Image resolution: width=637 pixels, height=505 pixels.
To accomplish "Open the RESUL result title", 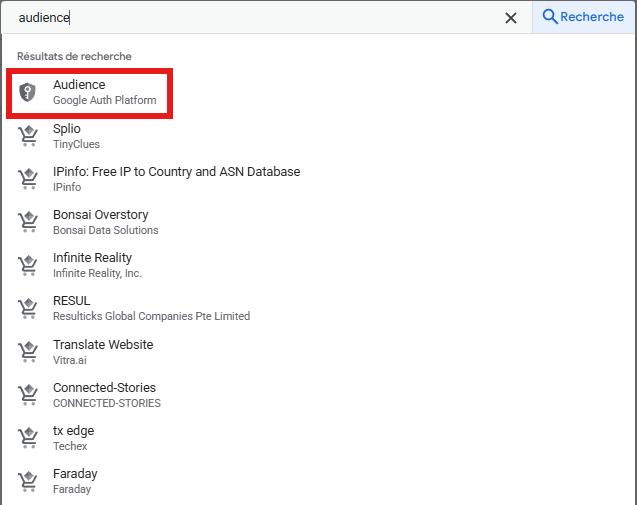I will (x=72, y=301).
